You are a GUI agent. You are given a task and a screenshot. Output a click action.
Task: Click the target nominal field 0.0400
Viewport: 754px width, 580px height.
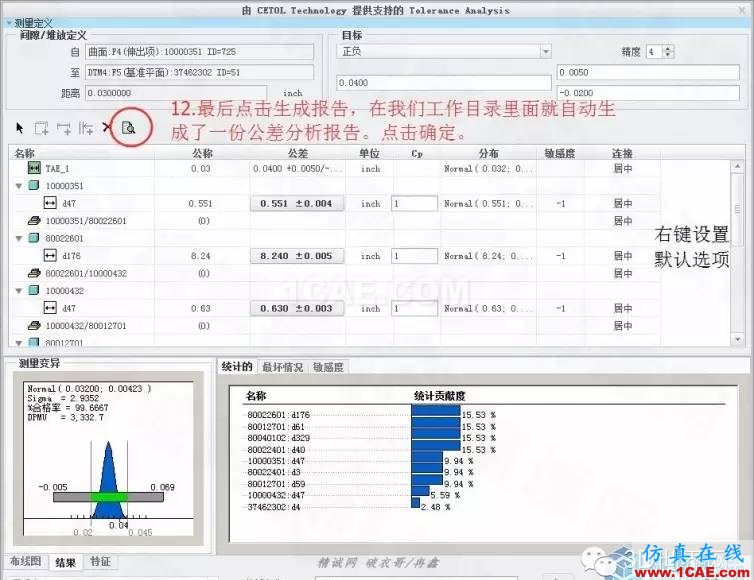[x=443, y=83]
